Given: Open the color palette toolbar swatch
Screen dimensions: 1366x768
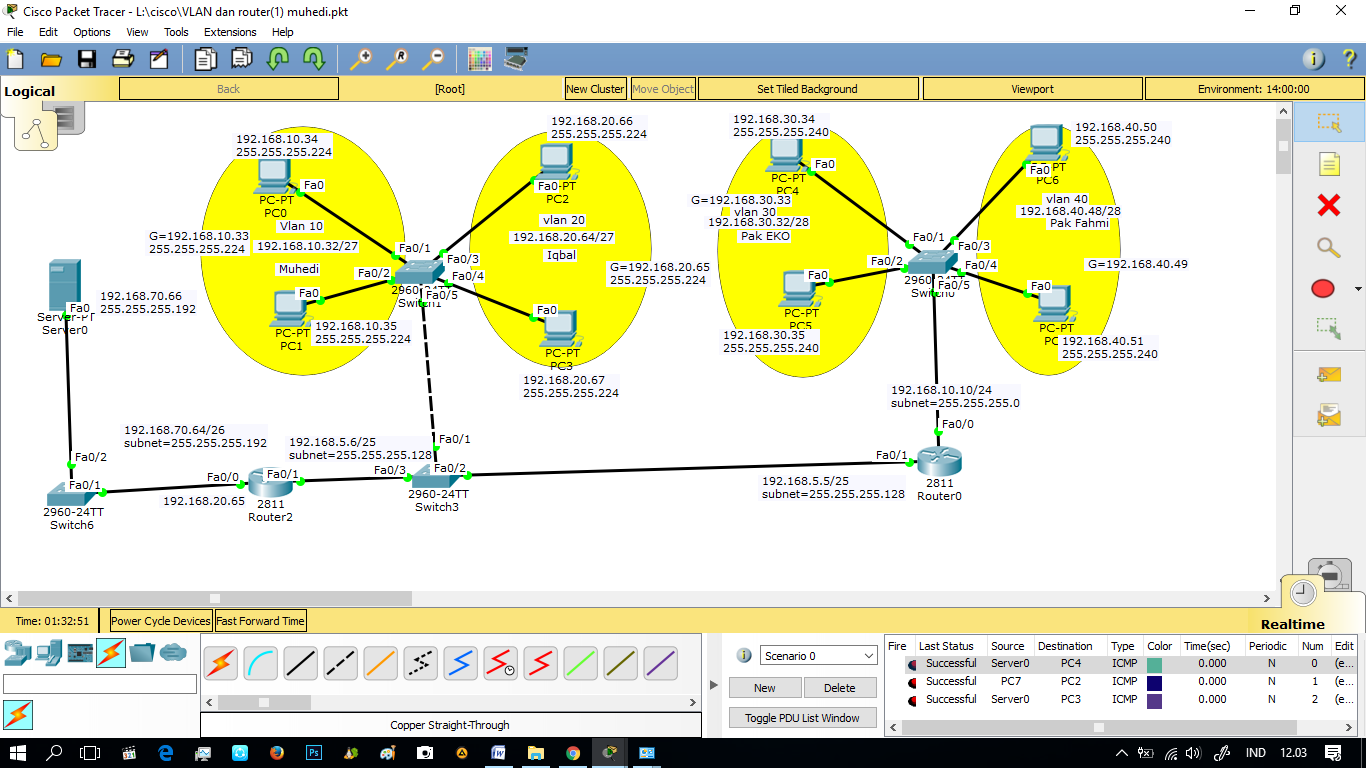Looking at the screenshot, I should [x=480, y=58].
